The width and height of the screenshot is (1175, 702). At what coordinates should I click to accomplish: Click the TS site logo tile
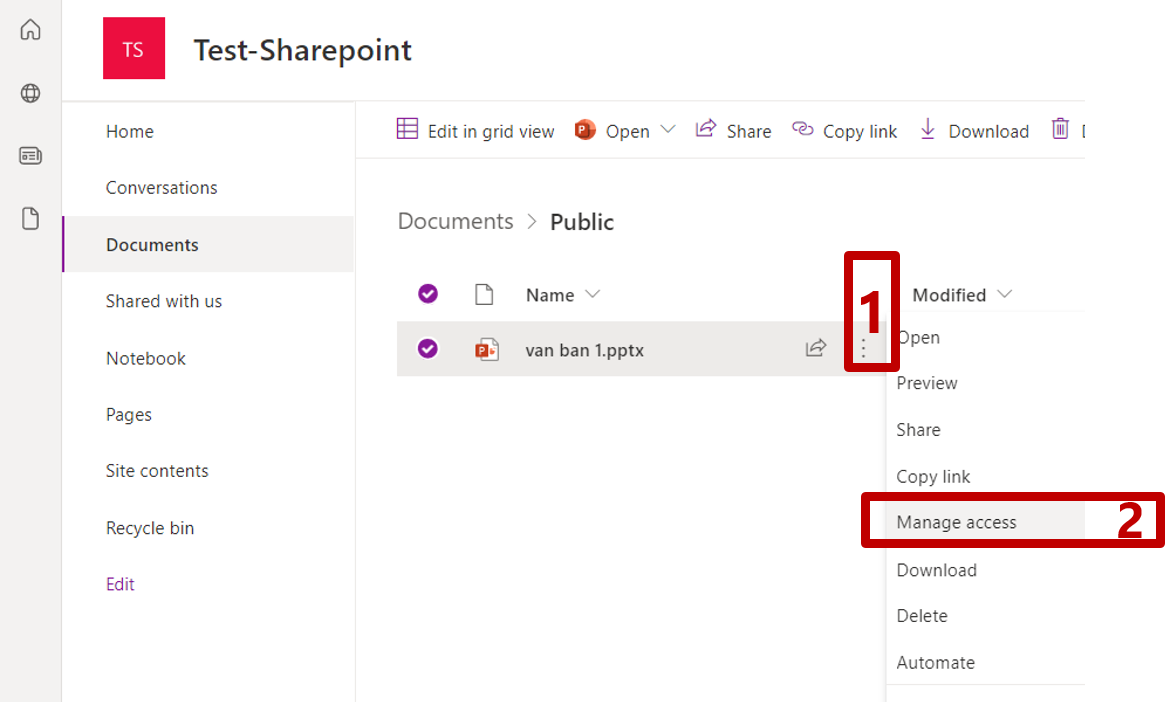click(133, 49)
